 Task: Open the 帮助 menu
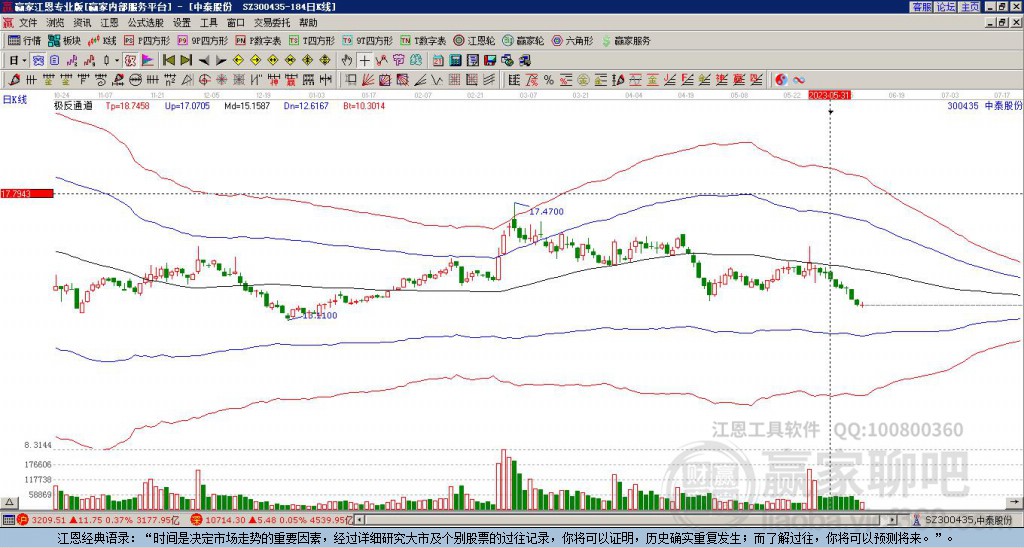pos(308,23)
